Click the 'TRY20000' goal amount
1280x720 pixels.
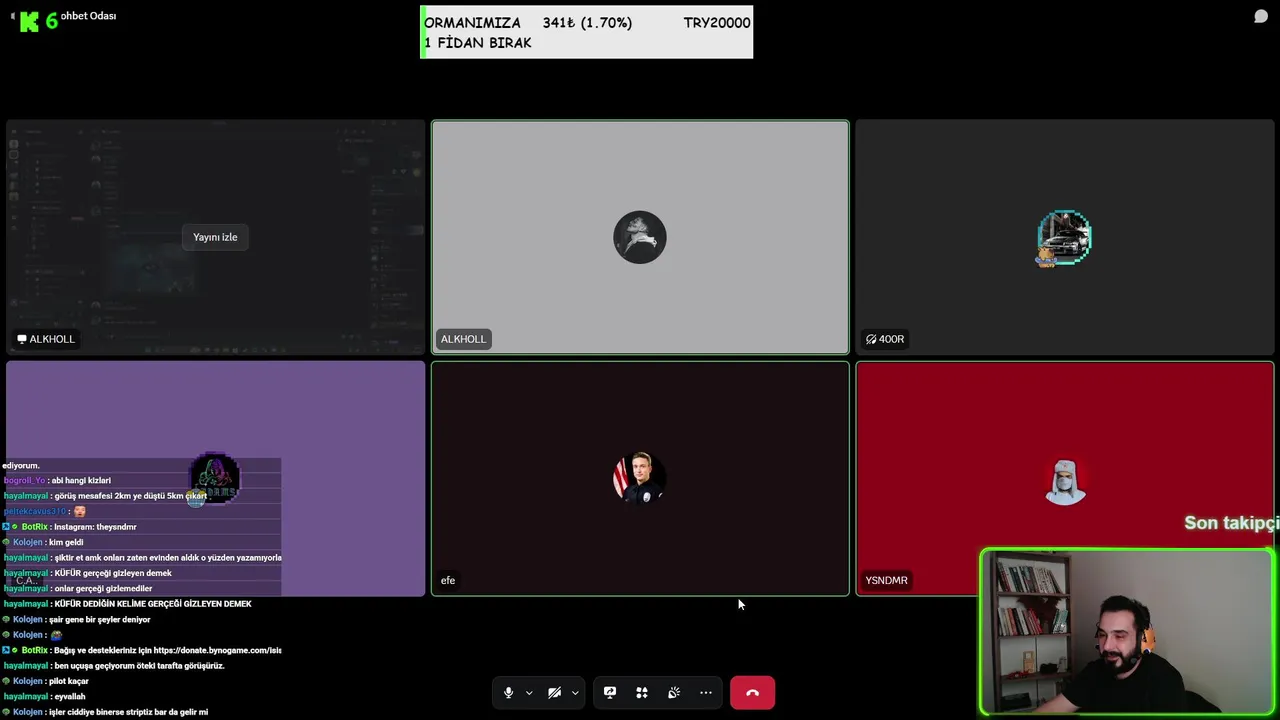click(717, 22)
